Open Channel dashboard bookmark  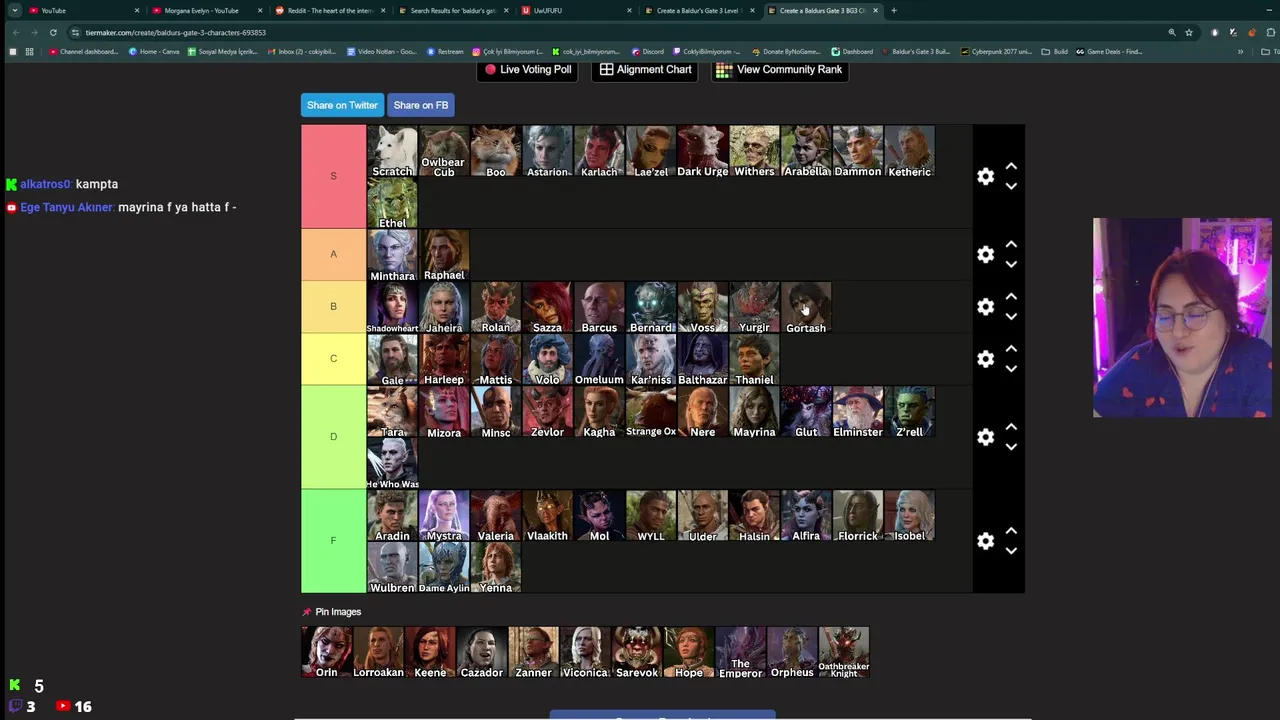[83, 51]
